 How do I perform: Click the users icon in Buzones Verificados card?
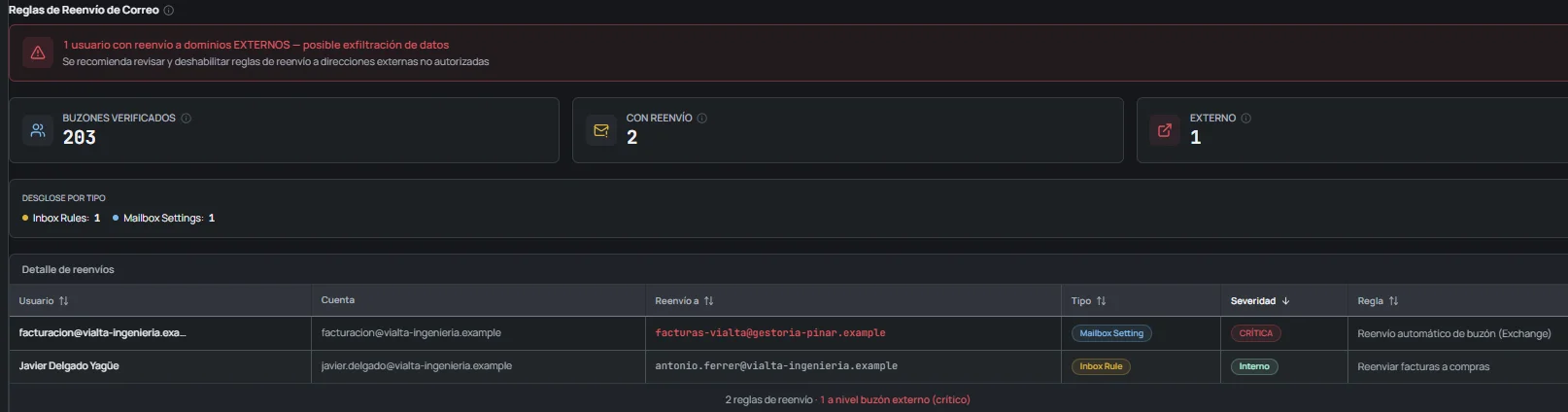(38, 130)
